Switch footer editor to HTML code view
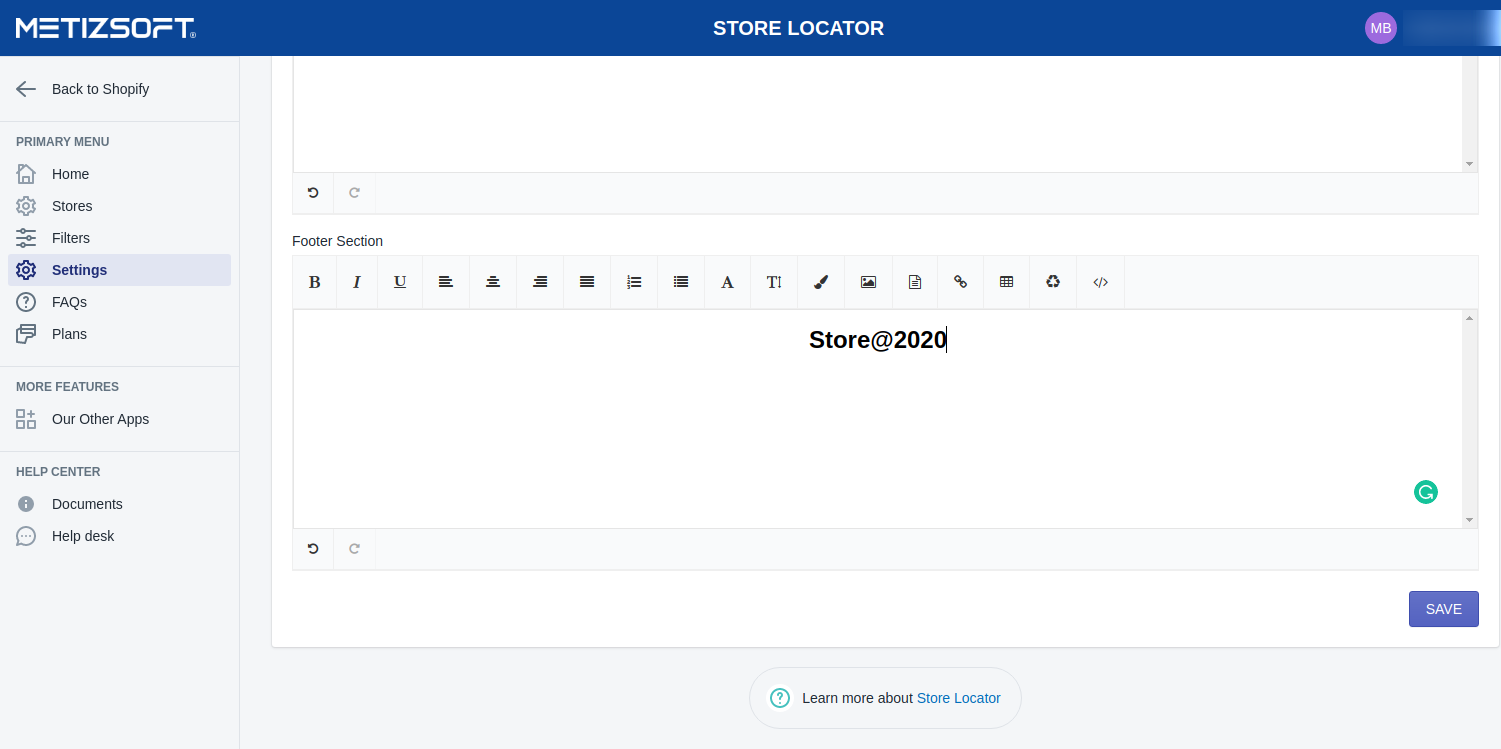Image resolution: width=1501 pixels, height=749 pixels. click(x=1100, y=282)
